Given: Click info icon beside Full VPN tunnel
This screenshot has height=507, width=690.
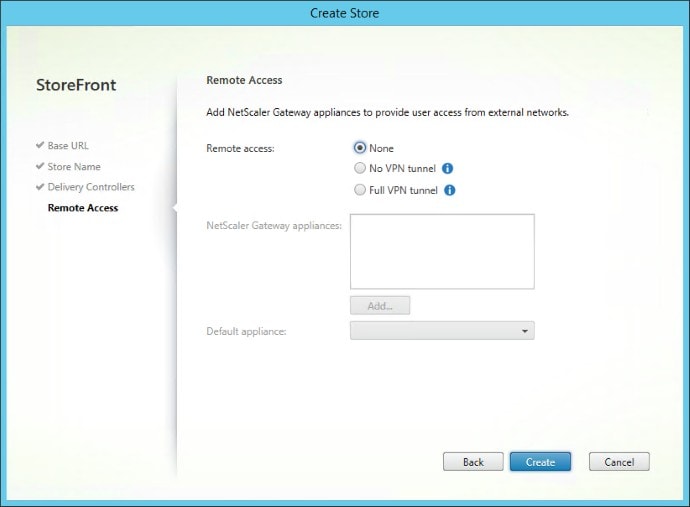Looking at the screenshot, I should pyautogui.click(x=450, y=190).
